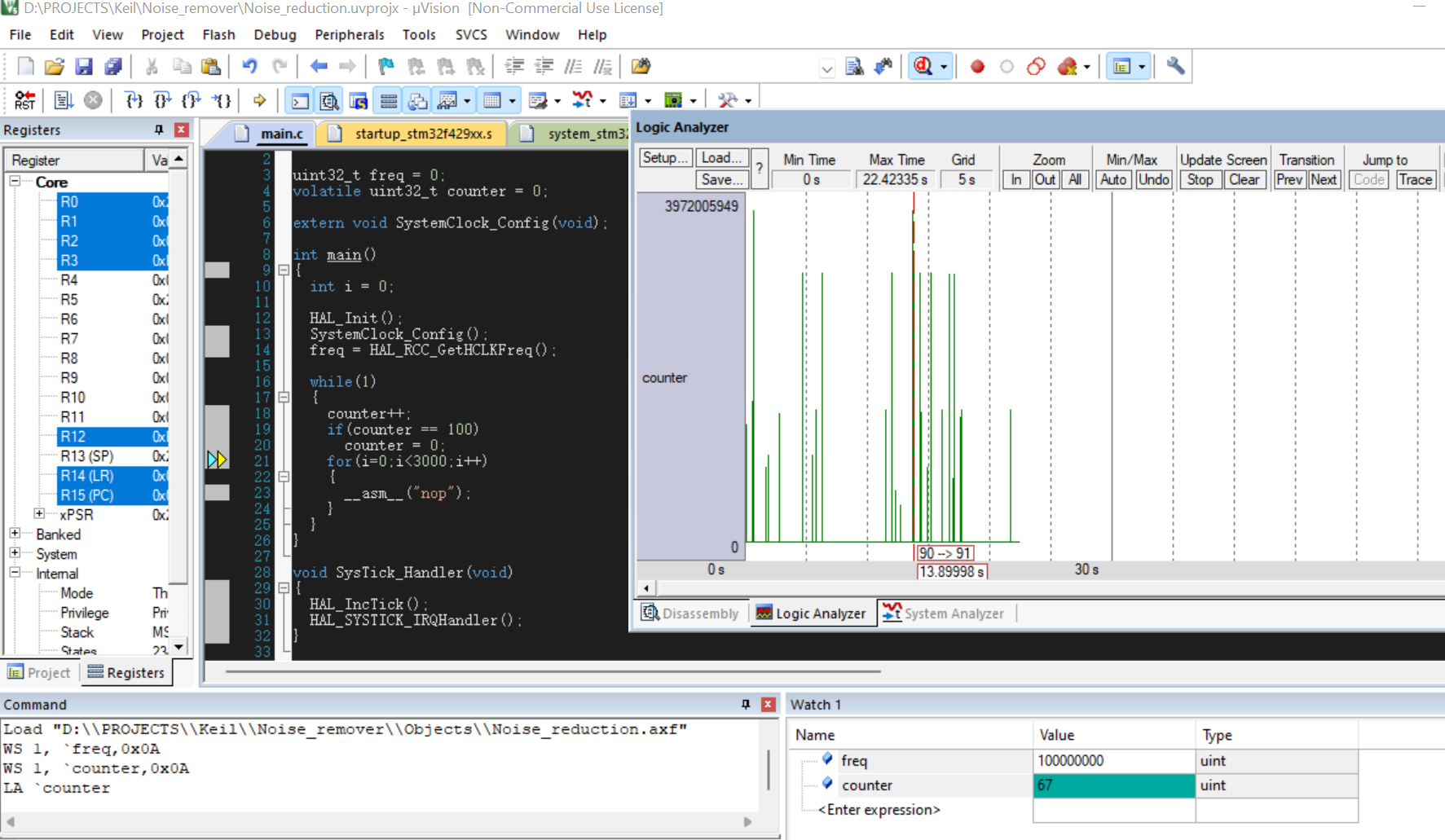Screen dimensions: 1445x840
Task: Expand the xPSR register node
Action: (x=39, y=513)
